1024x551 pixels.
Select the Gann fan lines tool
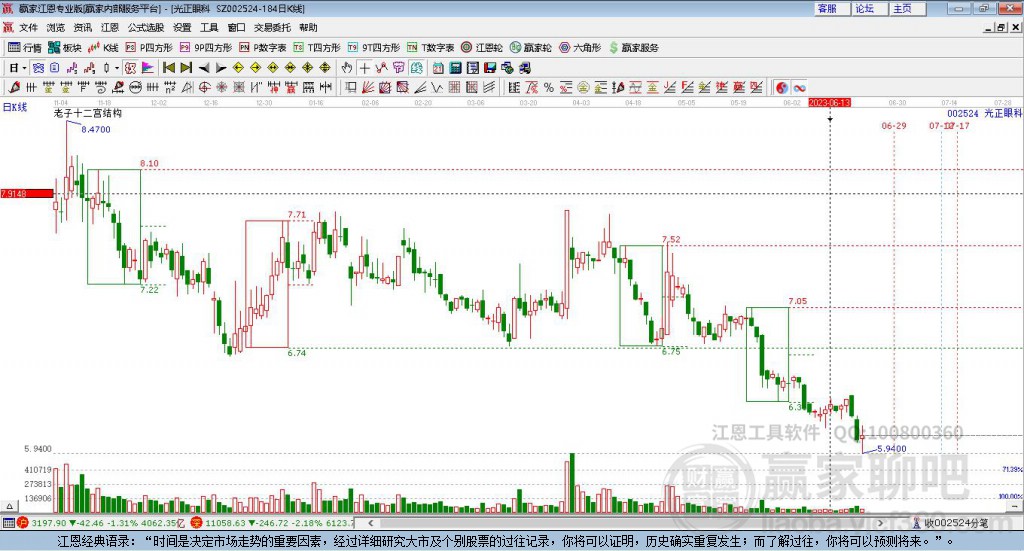[x=366, y=87]
